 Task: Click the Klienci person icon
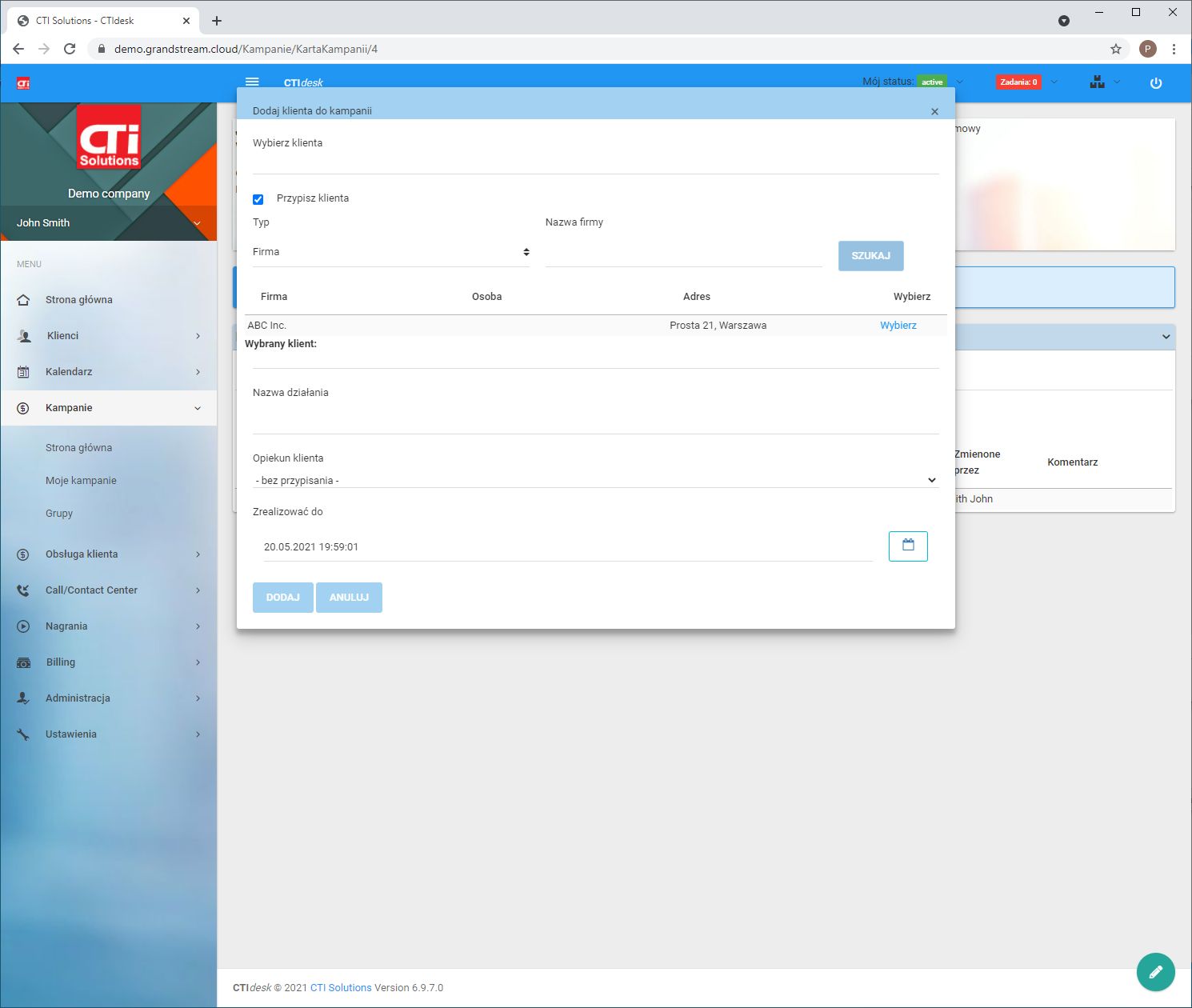pos(24,336)
